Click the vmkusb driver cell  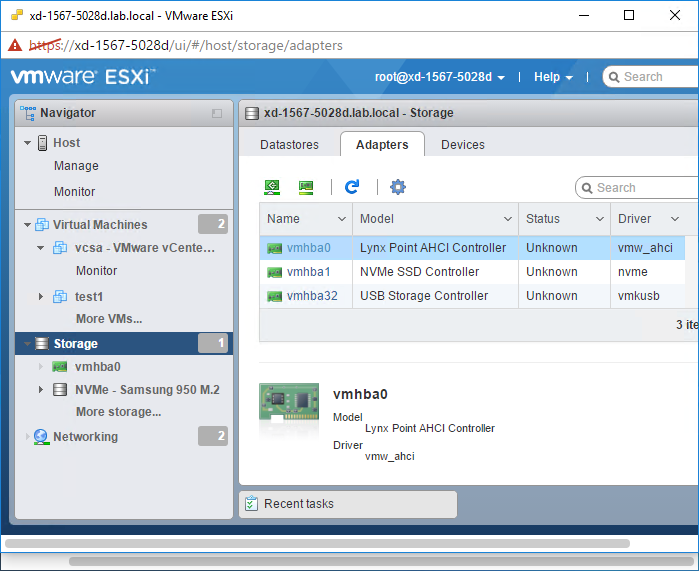tap(647, 296)
